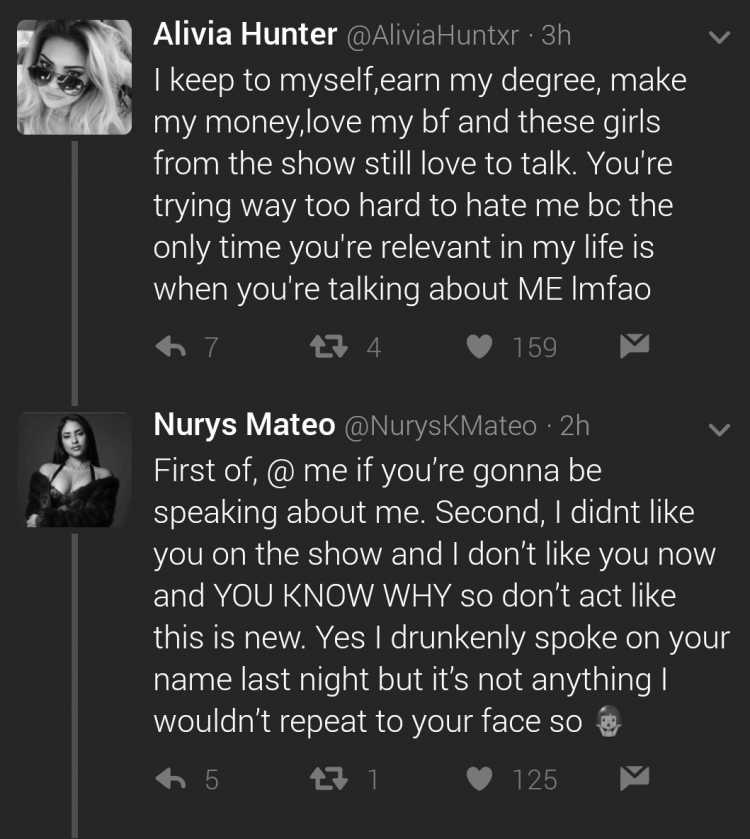This screenshot has height=839, width=750.
Task: Reply to Alivia Hunter's tweet
Action: click(171, 347)
